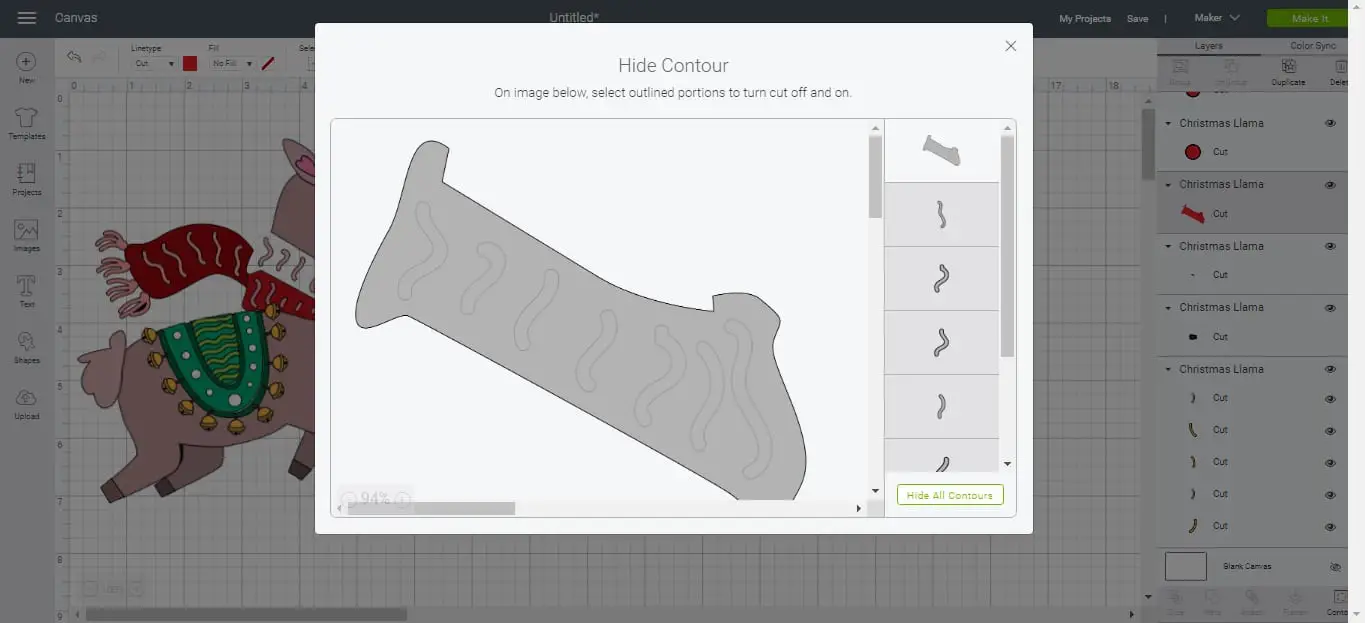Click Hide All Contours button
The width and height of the screenshot is (1365, 623).
point(950,495)
